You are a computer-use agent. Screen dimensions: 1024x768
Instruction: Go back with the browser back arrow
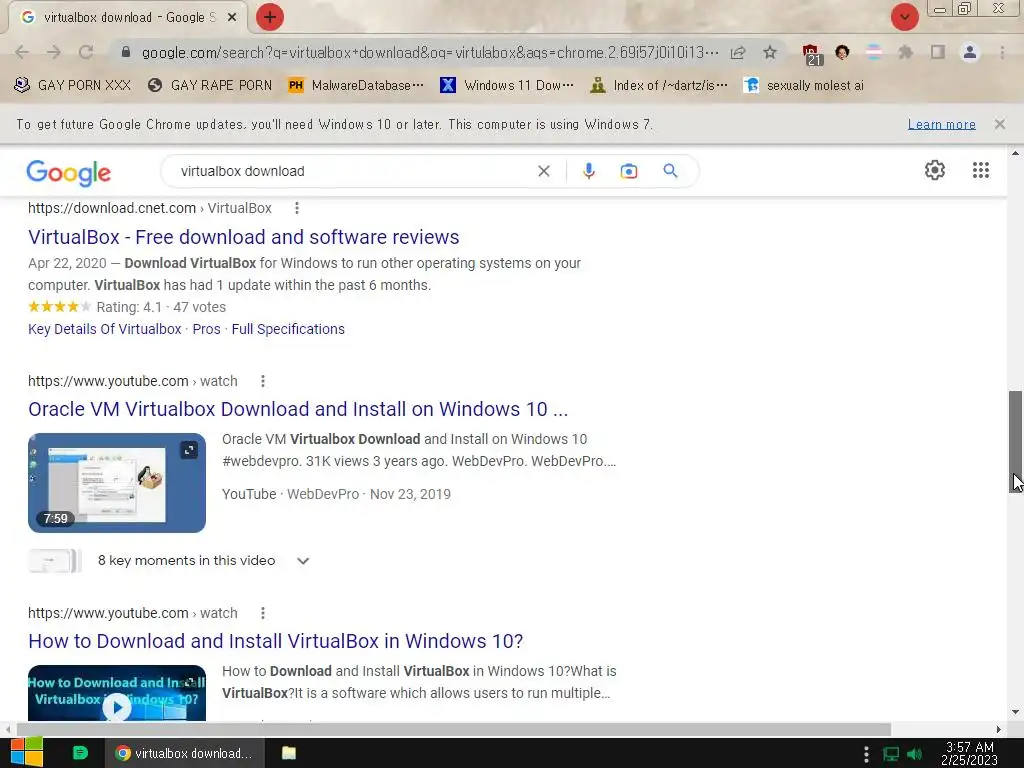[x=22, y=52]
